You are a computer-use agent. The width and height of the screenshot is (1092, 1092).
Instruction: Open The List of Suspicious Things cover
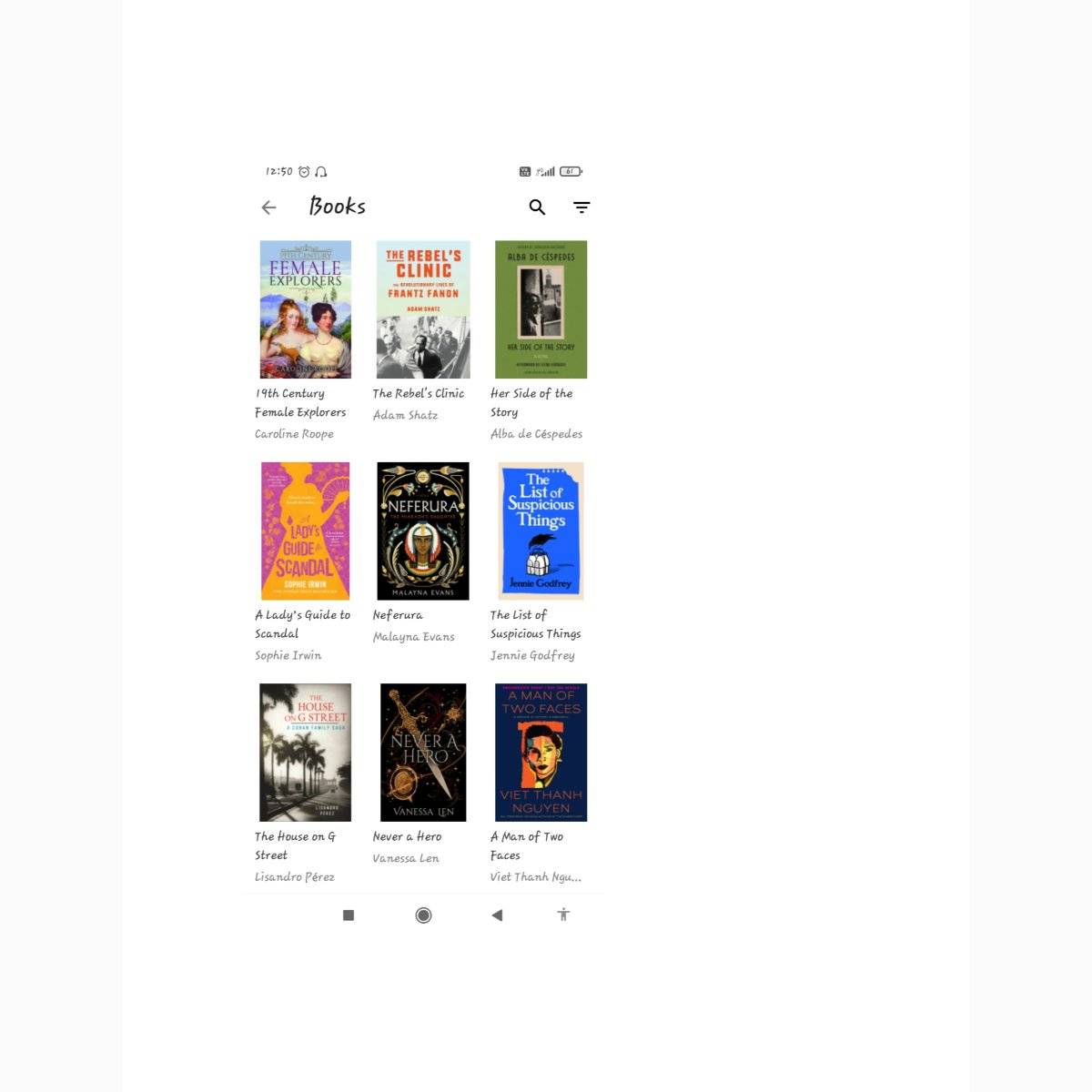click(x=541, y=531)
